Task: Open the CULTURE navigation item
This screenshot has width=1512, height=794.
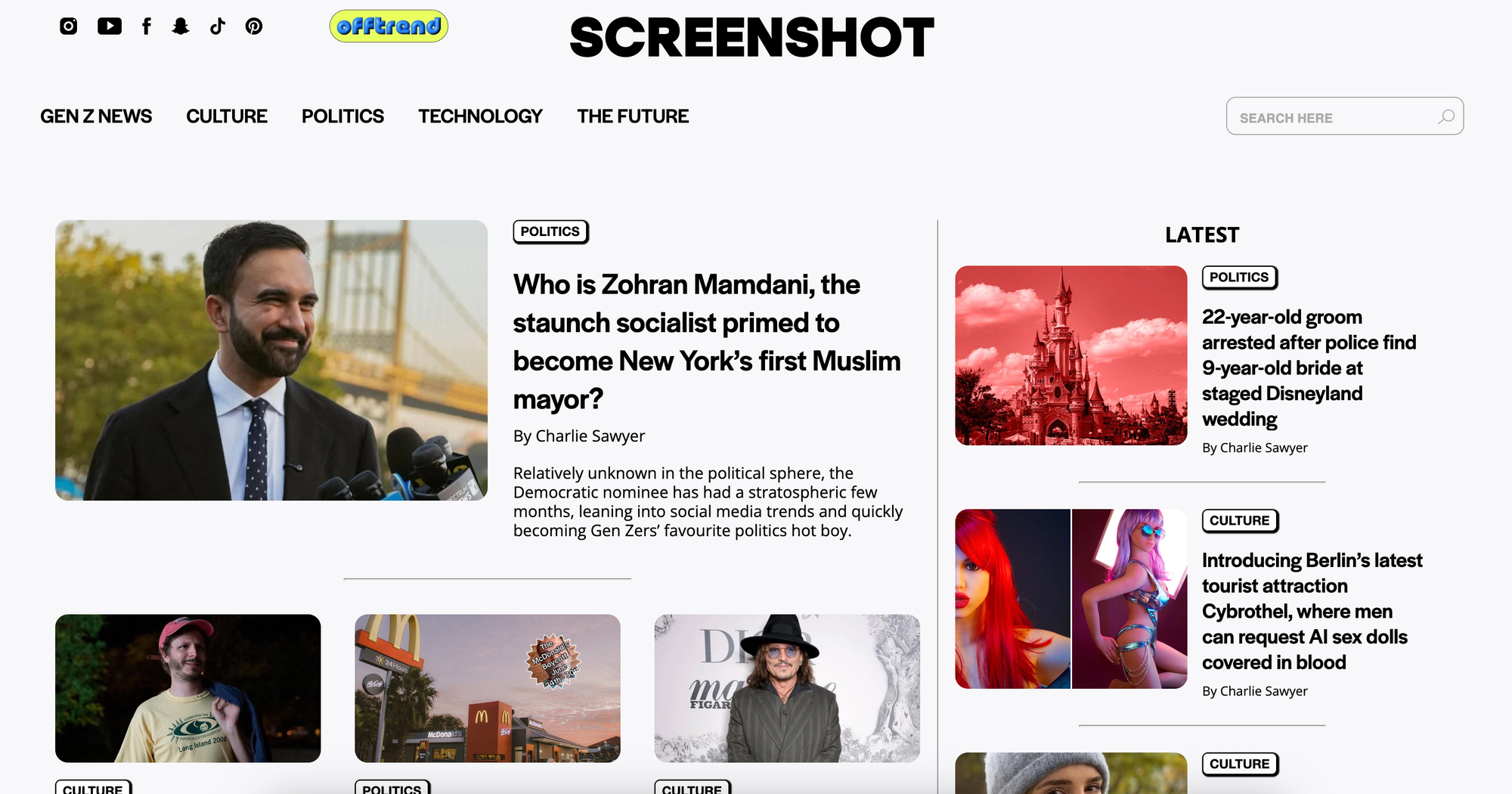Action: 227,116
